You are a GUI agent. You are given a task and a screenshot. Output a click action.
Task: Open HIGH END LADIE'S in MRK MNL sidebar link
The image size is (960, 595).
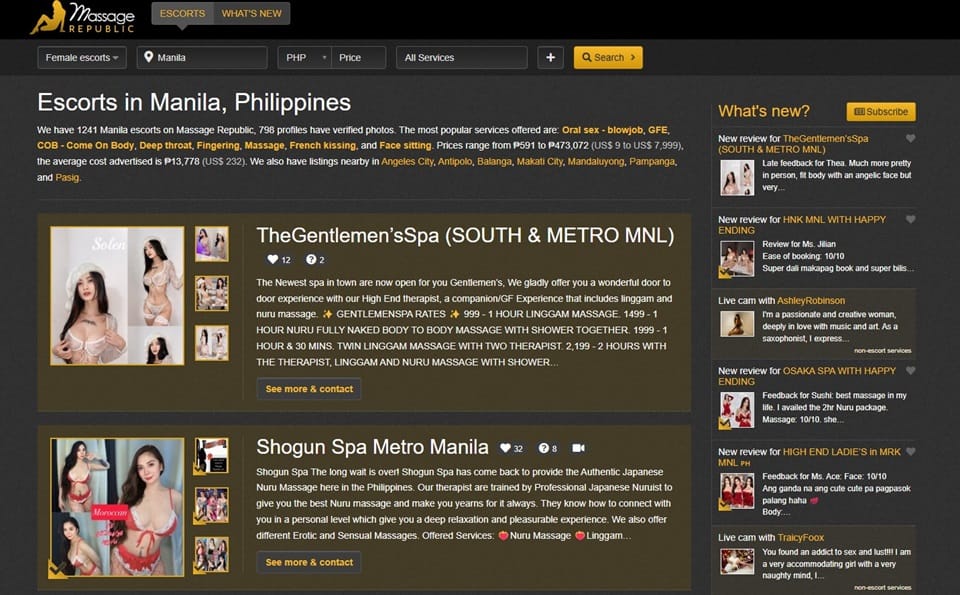pos(809,457)
